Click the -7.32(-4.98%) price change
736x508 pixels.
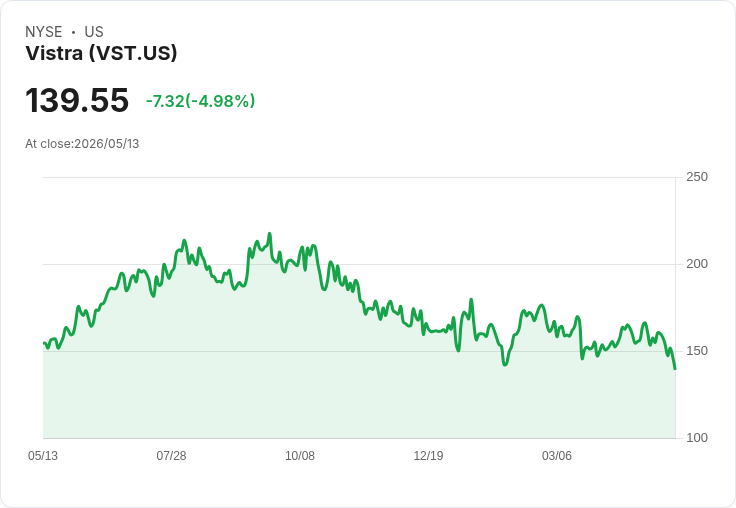tap(200, 101)
